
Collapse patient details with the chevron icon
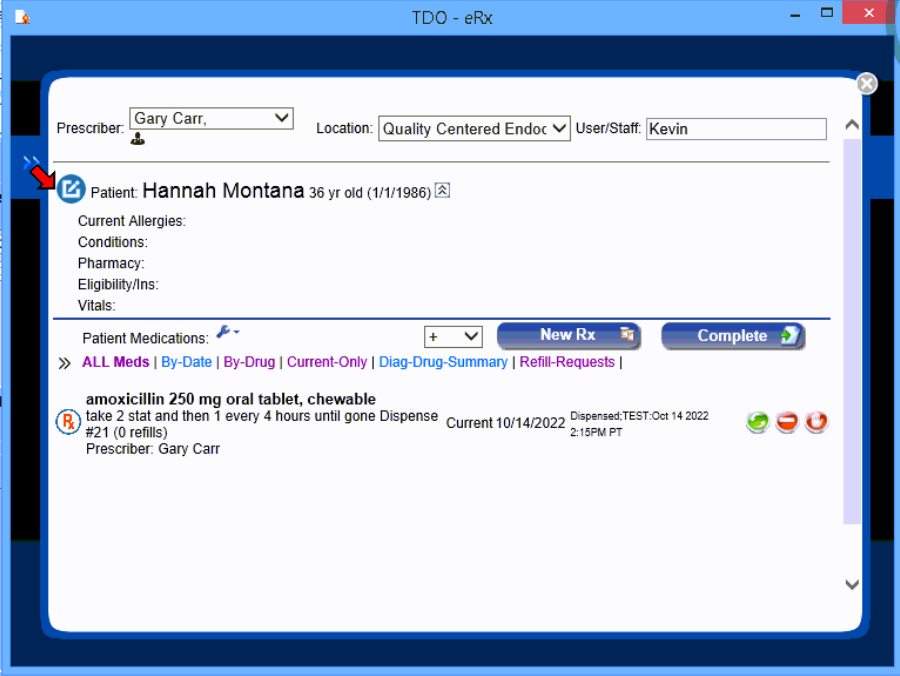pos(442,190)
